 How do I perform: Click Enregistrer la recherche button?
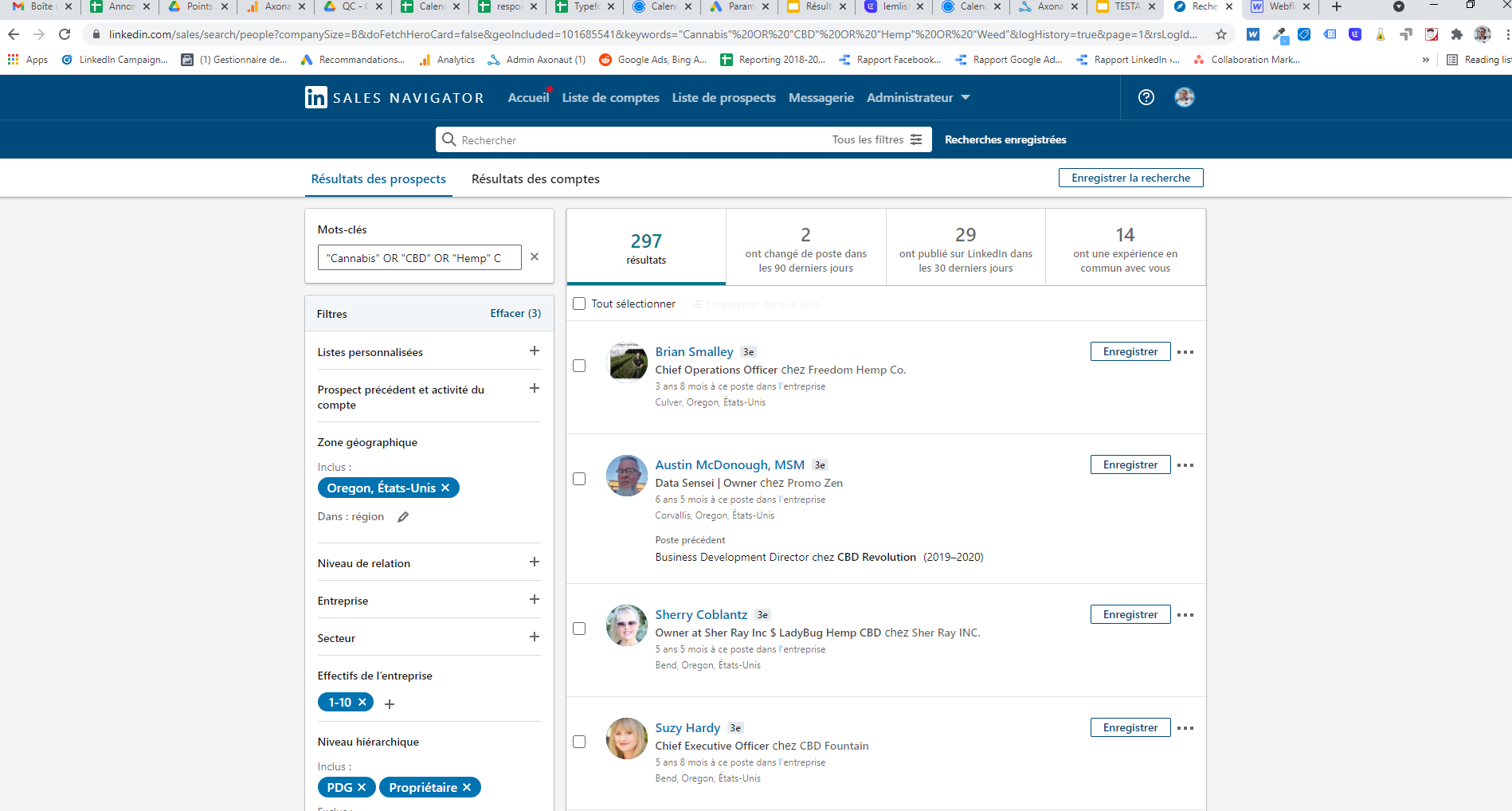click(1131, 178)
